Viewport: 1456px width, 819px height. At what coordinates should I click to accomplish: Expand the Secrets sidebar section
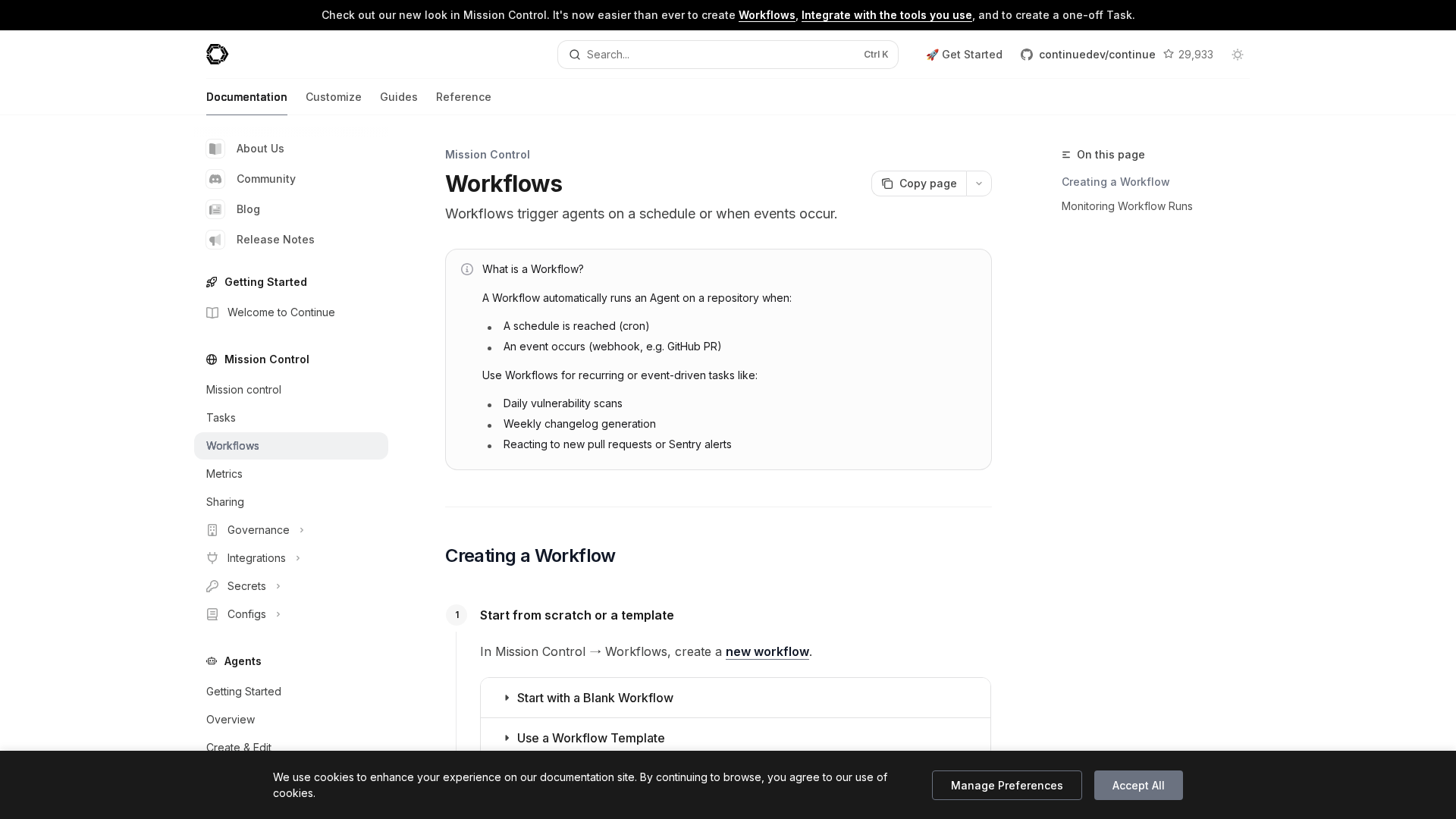tap(246, 586)
